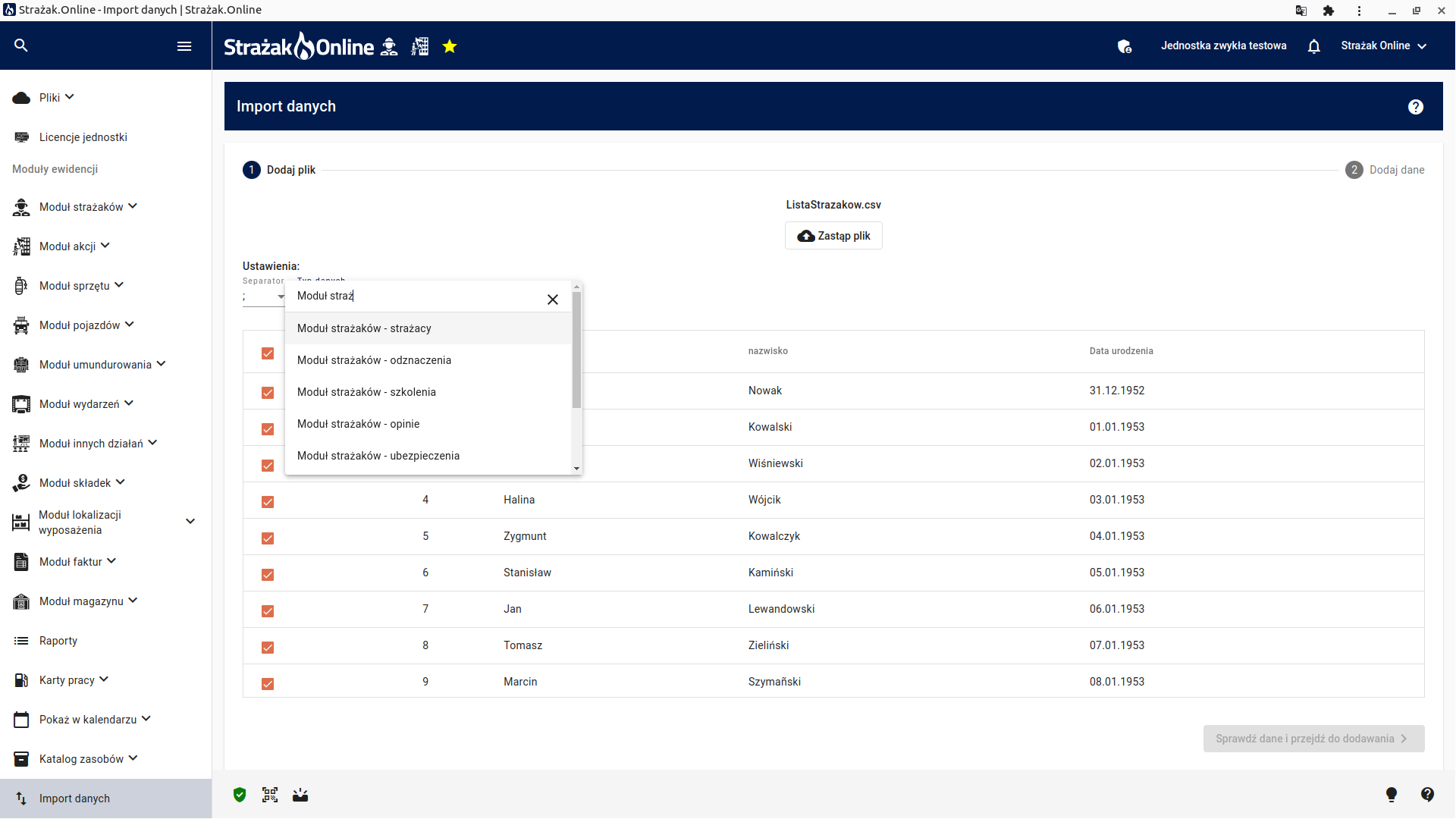Click step 1 Dodaj plik

279,170
